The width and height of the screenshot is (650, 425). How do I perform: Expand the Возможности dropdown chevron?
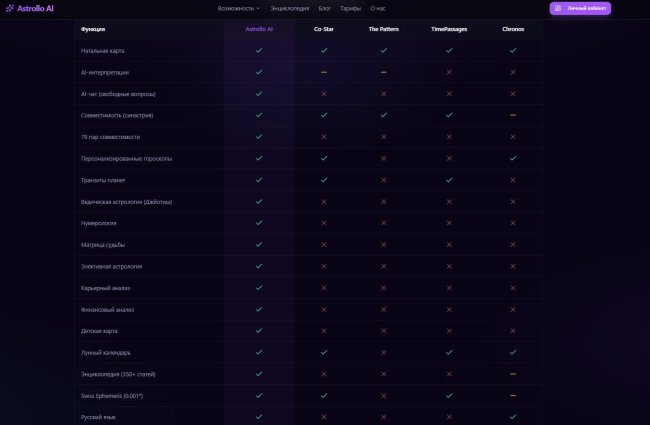click(258, 8)
